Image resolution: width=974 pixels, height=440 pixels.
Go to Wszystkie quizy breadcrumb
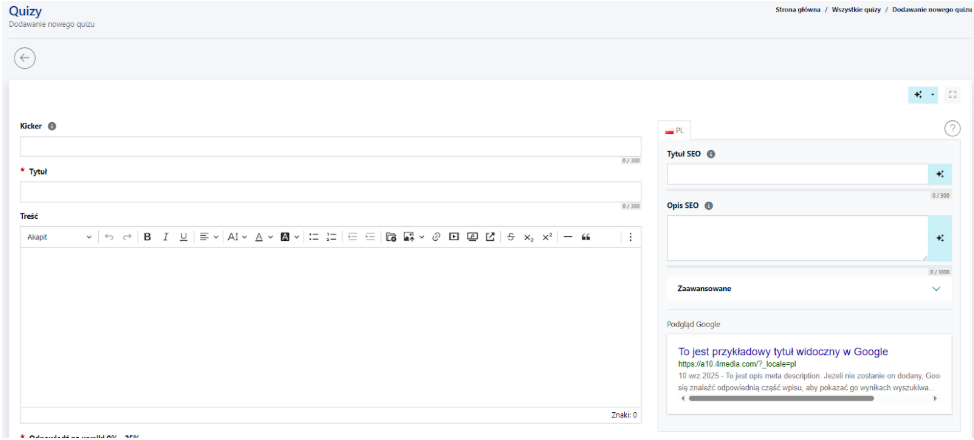[855, 9]
